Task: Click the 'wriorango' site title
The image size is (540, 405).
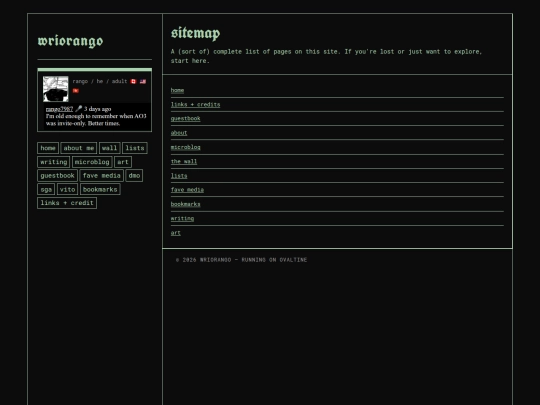Action: (70, 41)
